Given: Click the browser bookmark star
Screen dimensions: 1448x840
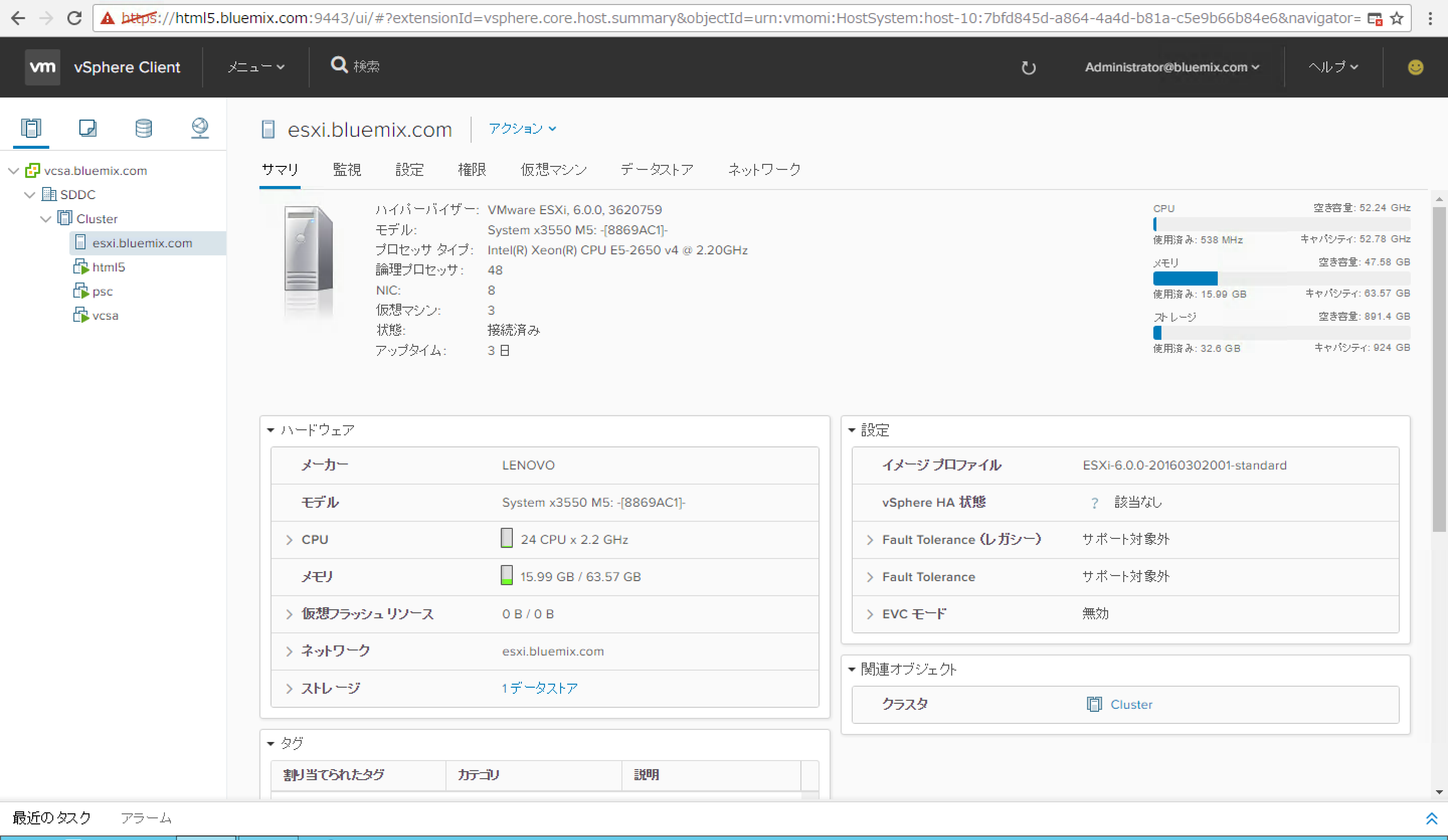Looking at the screenshot, I should tap(1397, 18).
